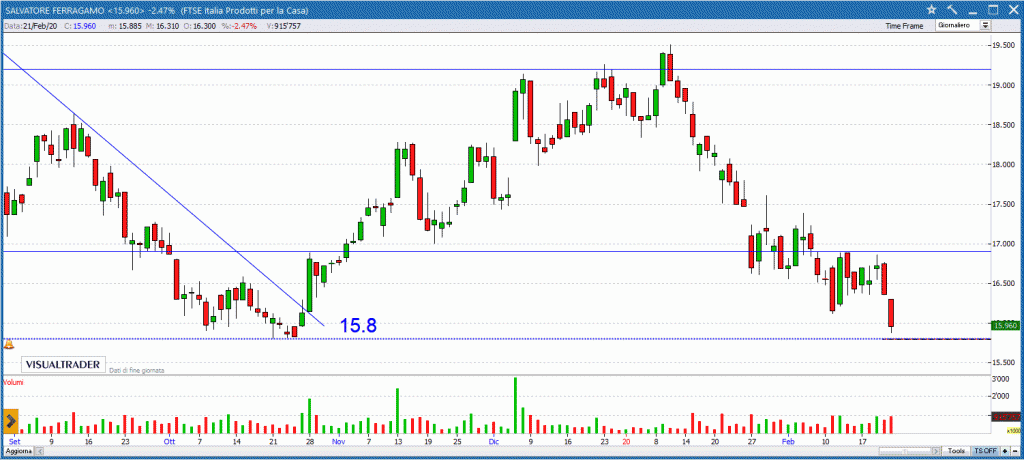
Task: Click the horizontal scrollbar thumb near Tools
Action: (x=905, y=451)
